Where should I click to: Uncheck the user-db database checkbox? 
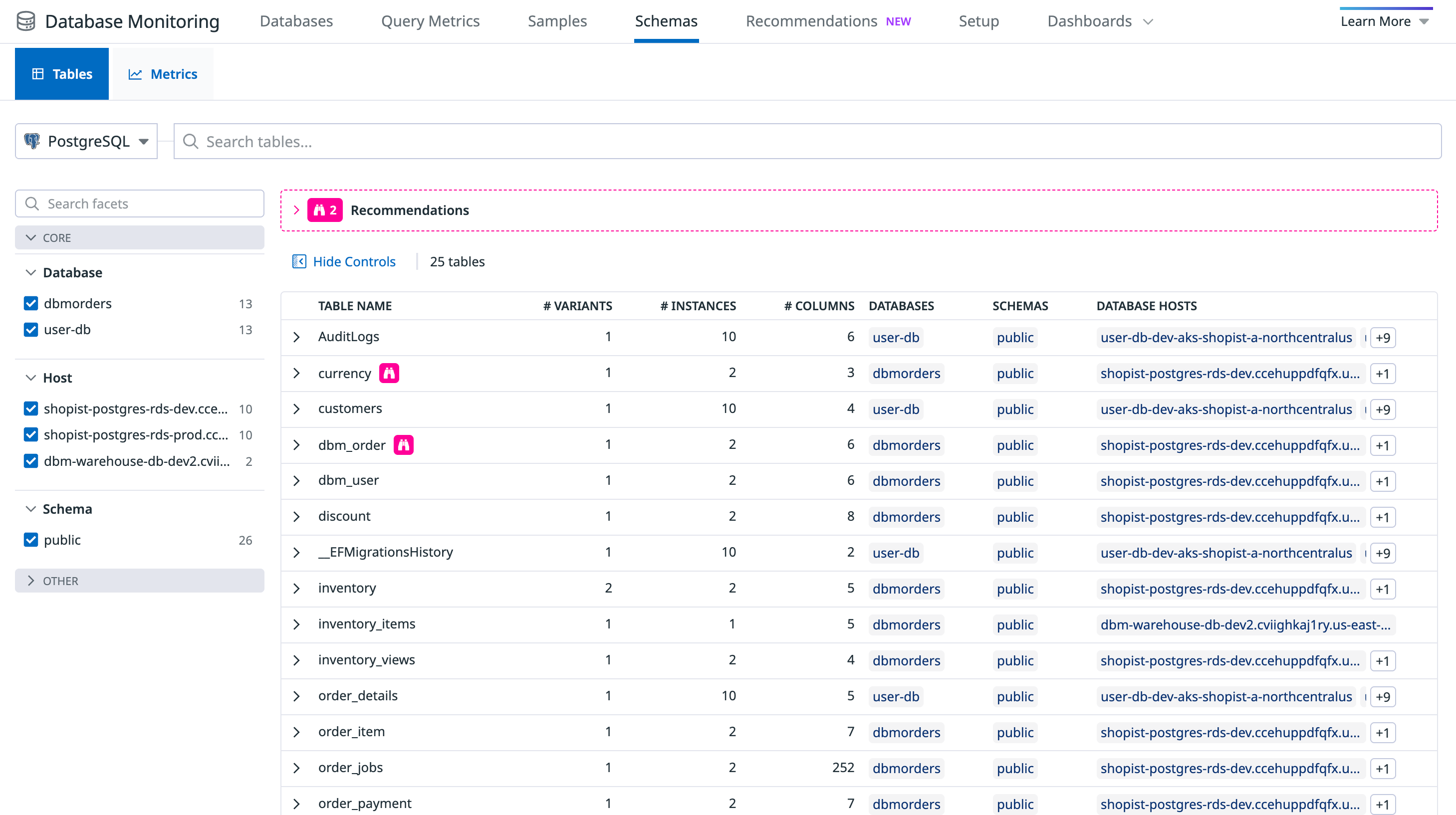(x=31, y=330)
